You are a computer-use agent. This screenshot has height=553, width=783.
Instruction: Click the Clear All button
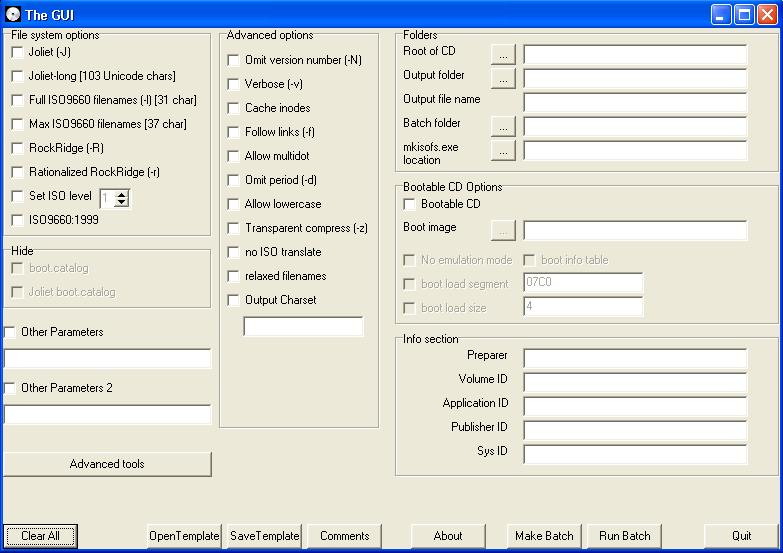[x=40, y=536]
